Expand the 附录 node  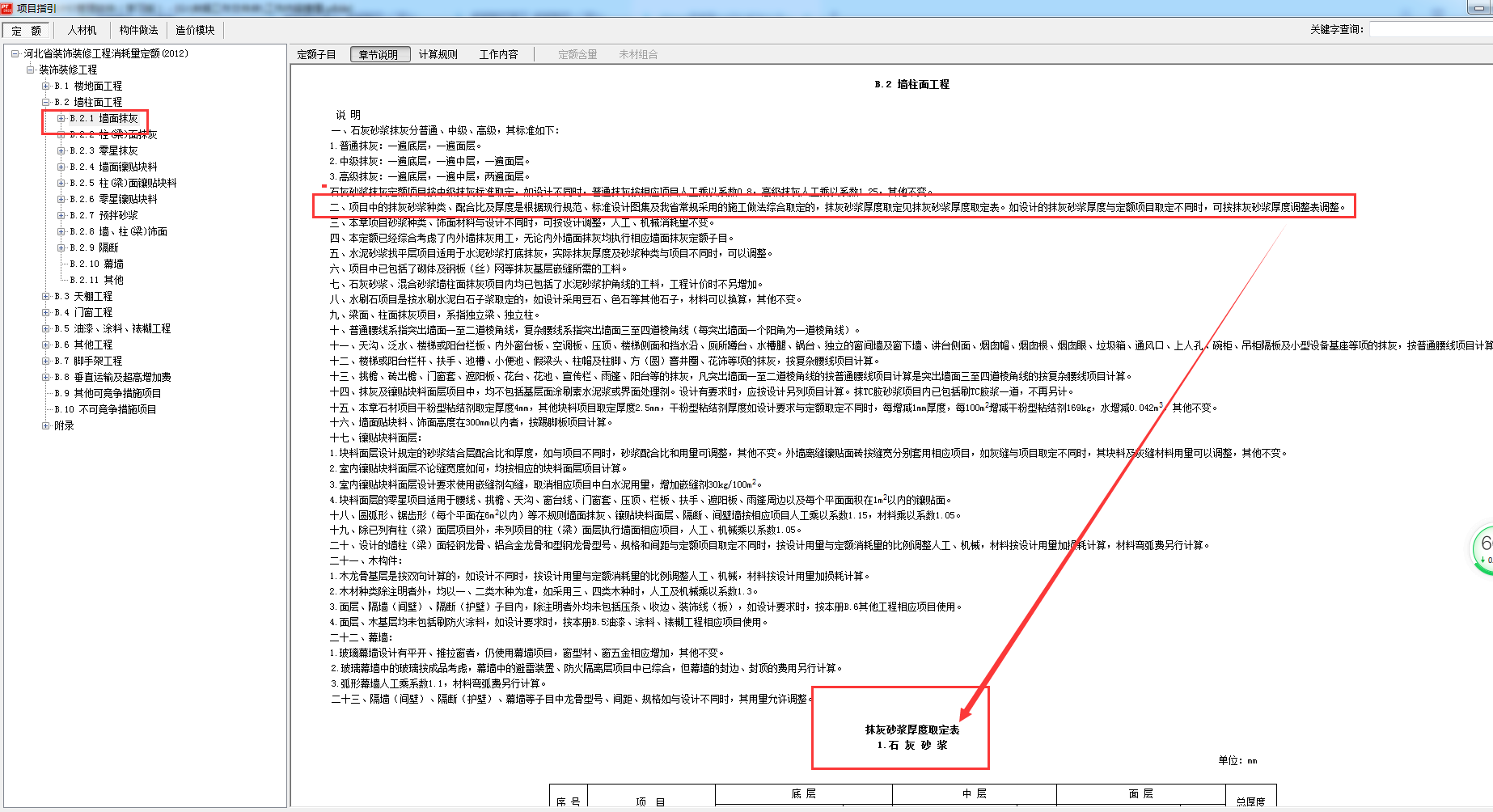[46, 425]
